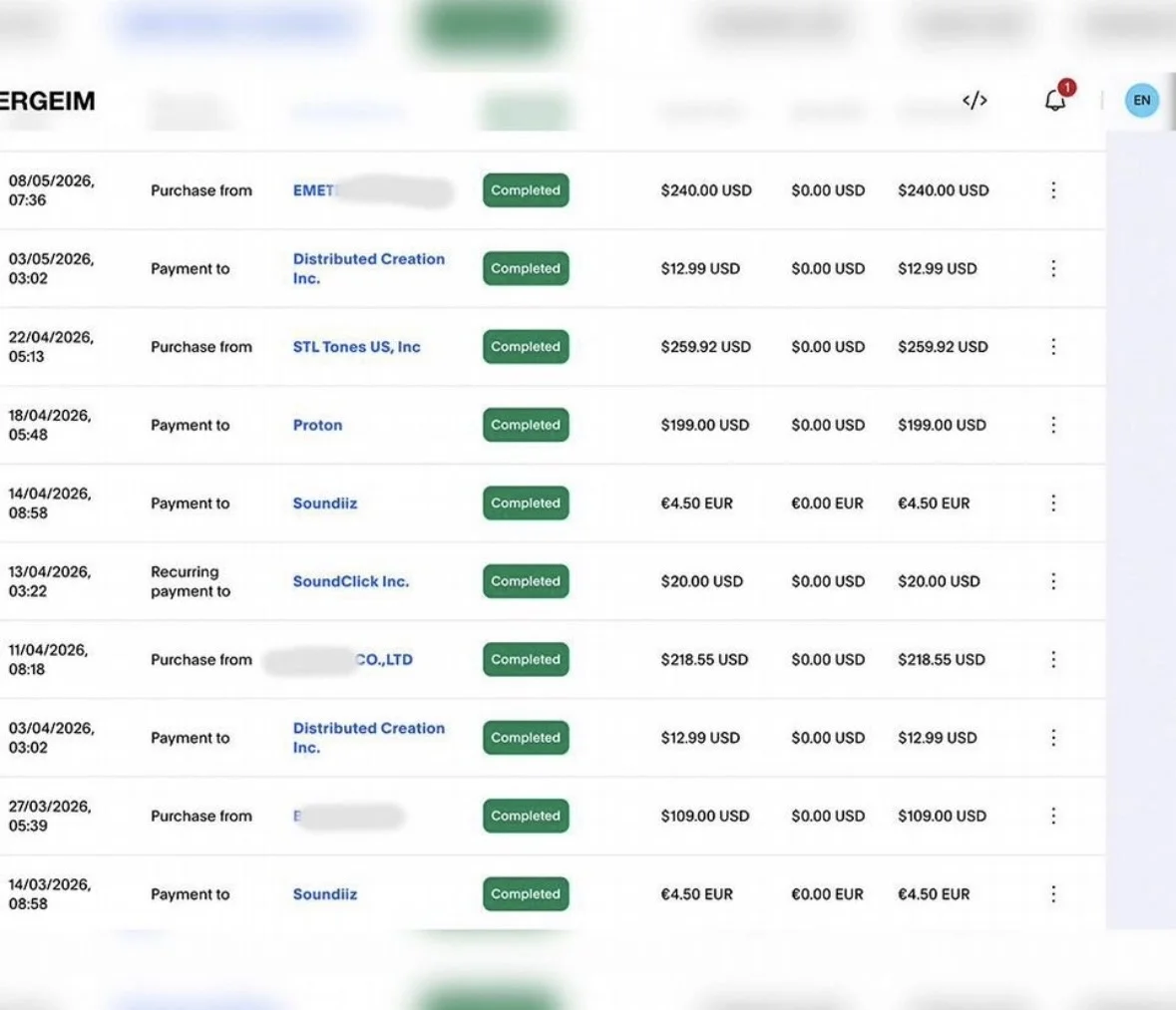1176x1010 pixels.
Task: Select the date 18/04/2026, 05:48
Action: (50, 425)
